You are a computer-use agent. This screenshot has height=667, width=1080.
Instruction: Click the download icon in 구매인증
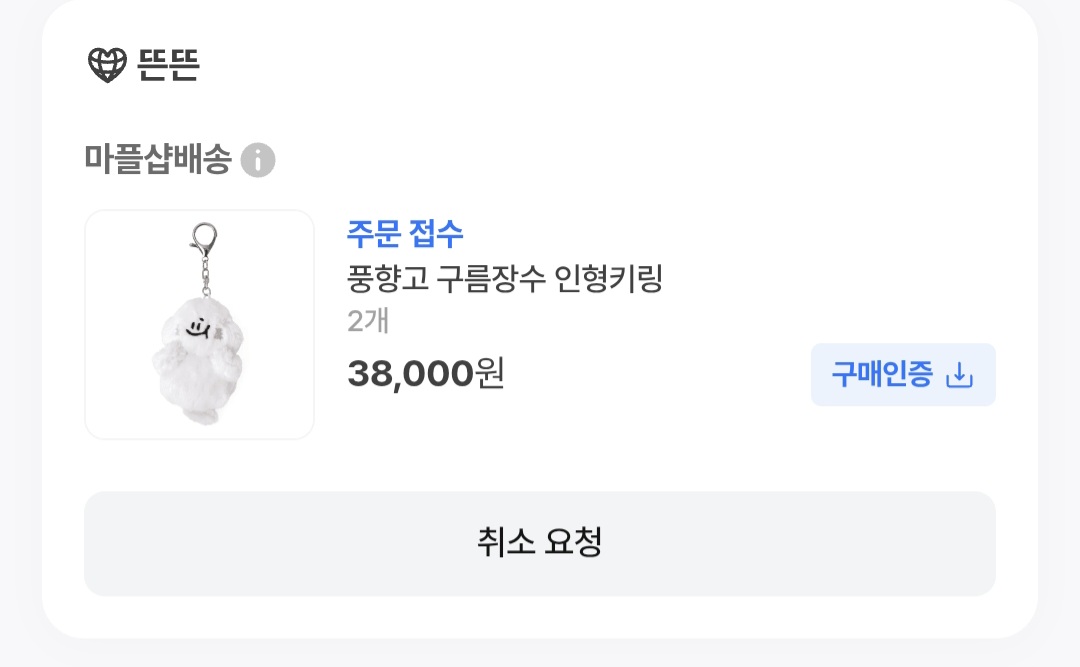click(x=959, y=375)
